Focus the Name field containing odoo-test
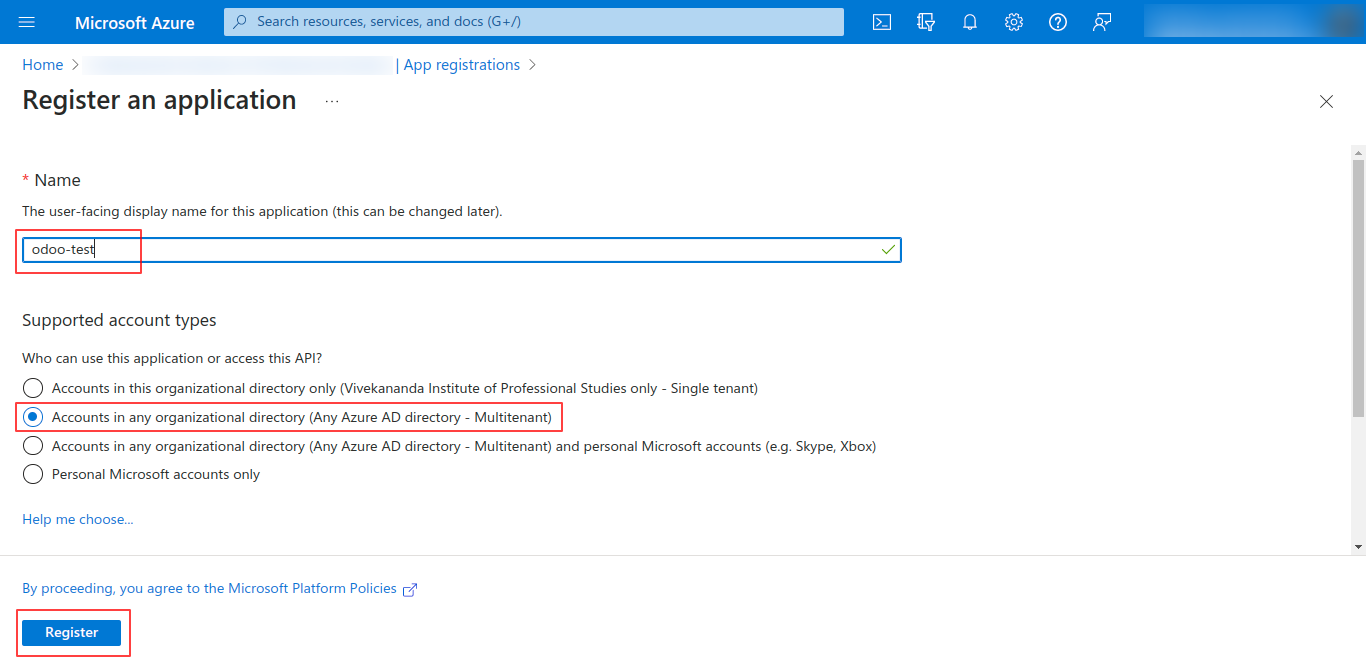 [x=462, y=250]
